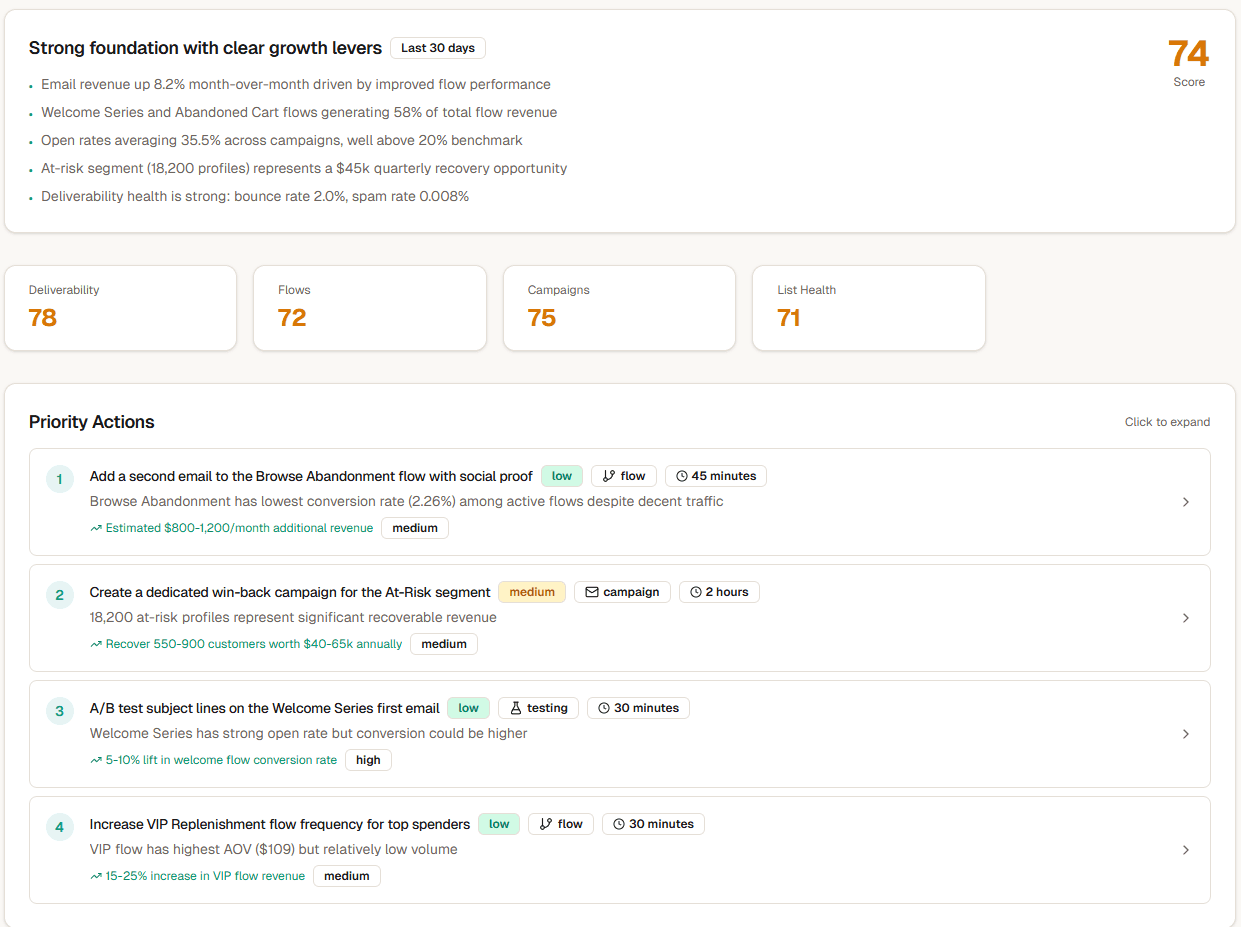Click the numbered circle badge on action 2

(59, 593)
